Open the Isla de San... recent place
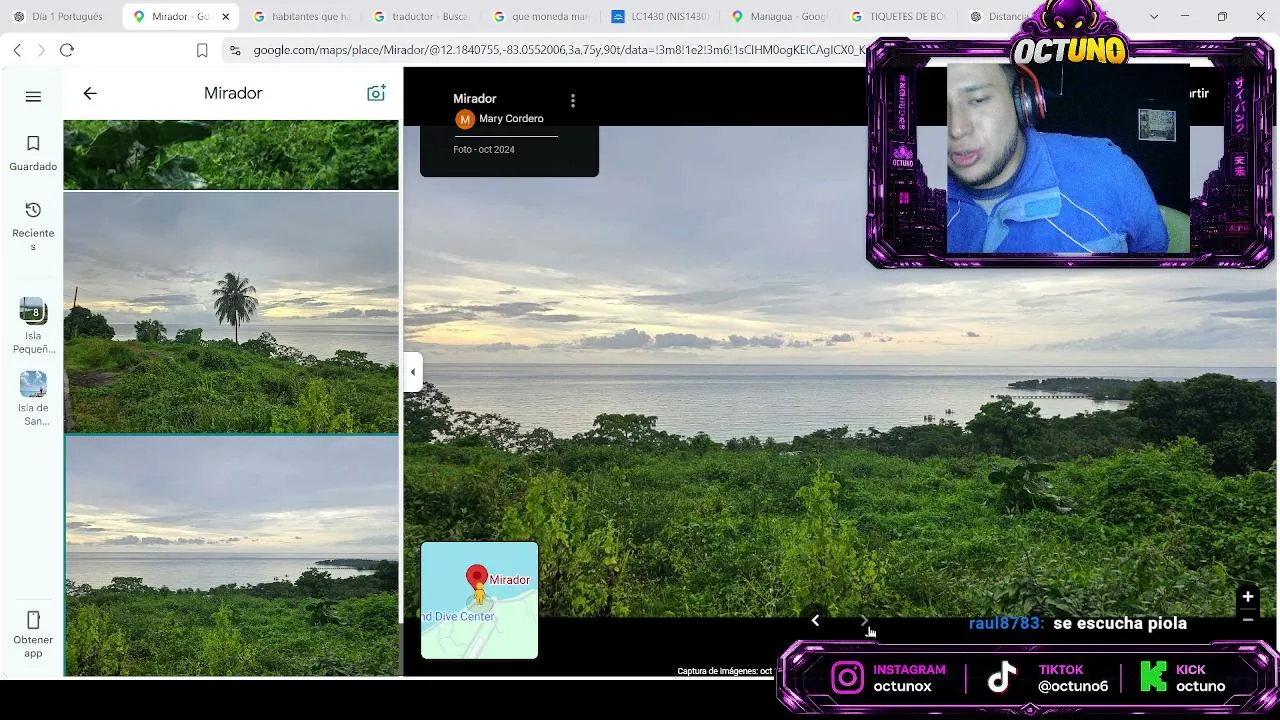The image size is (1280, 720). pyautogui.click(x=33, y=399)
